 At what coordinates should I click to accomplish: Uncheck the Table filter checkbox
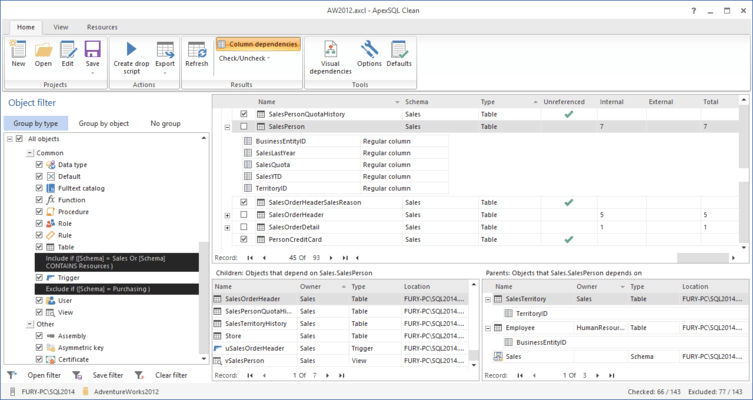(39, 247)
